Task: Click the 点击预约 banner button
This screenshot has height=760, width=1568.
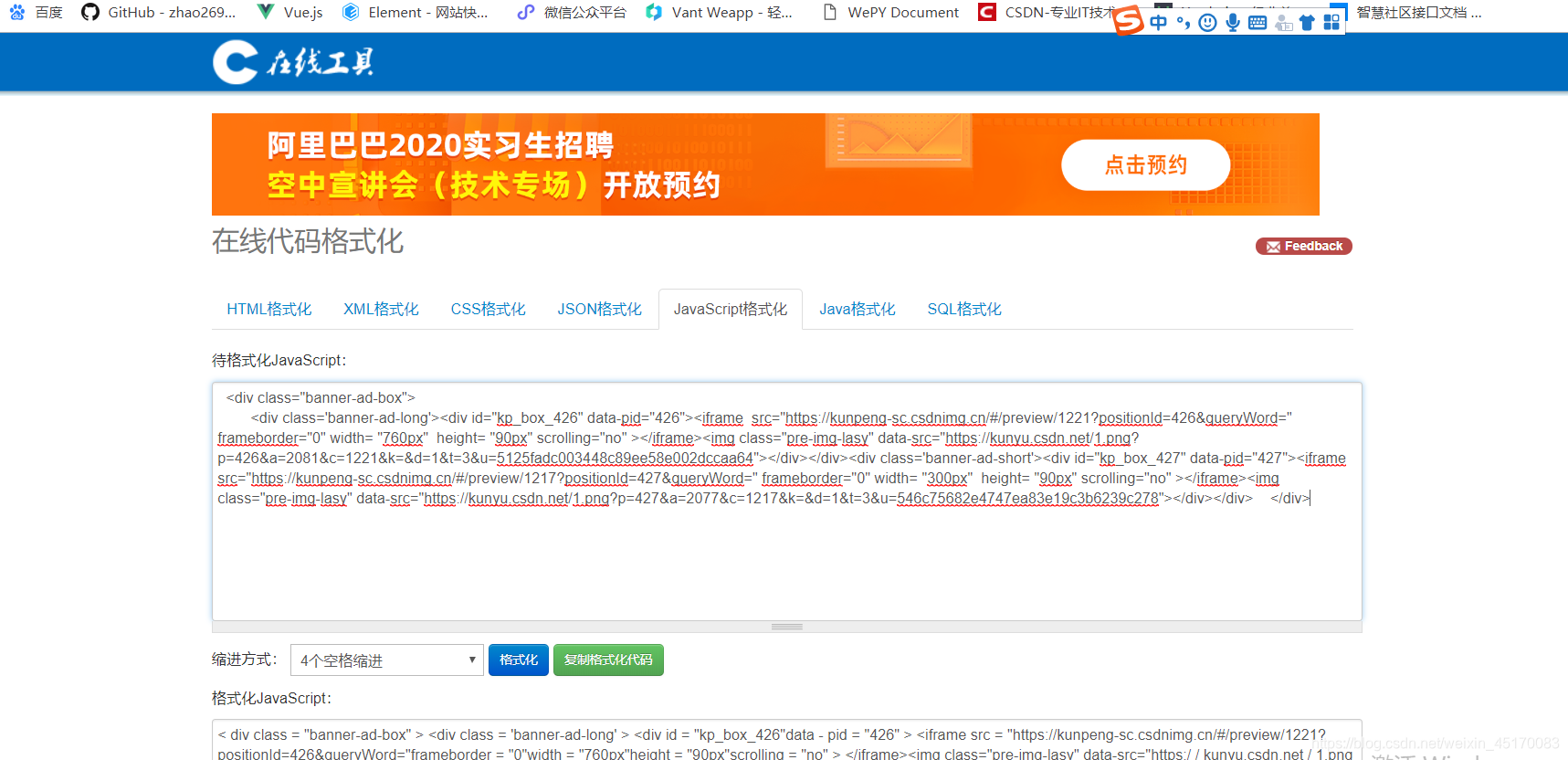Action: (1145, 165)
